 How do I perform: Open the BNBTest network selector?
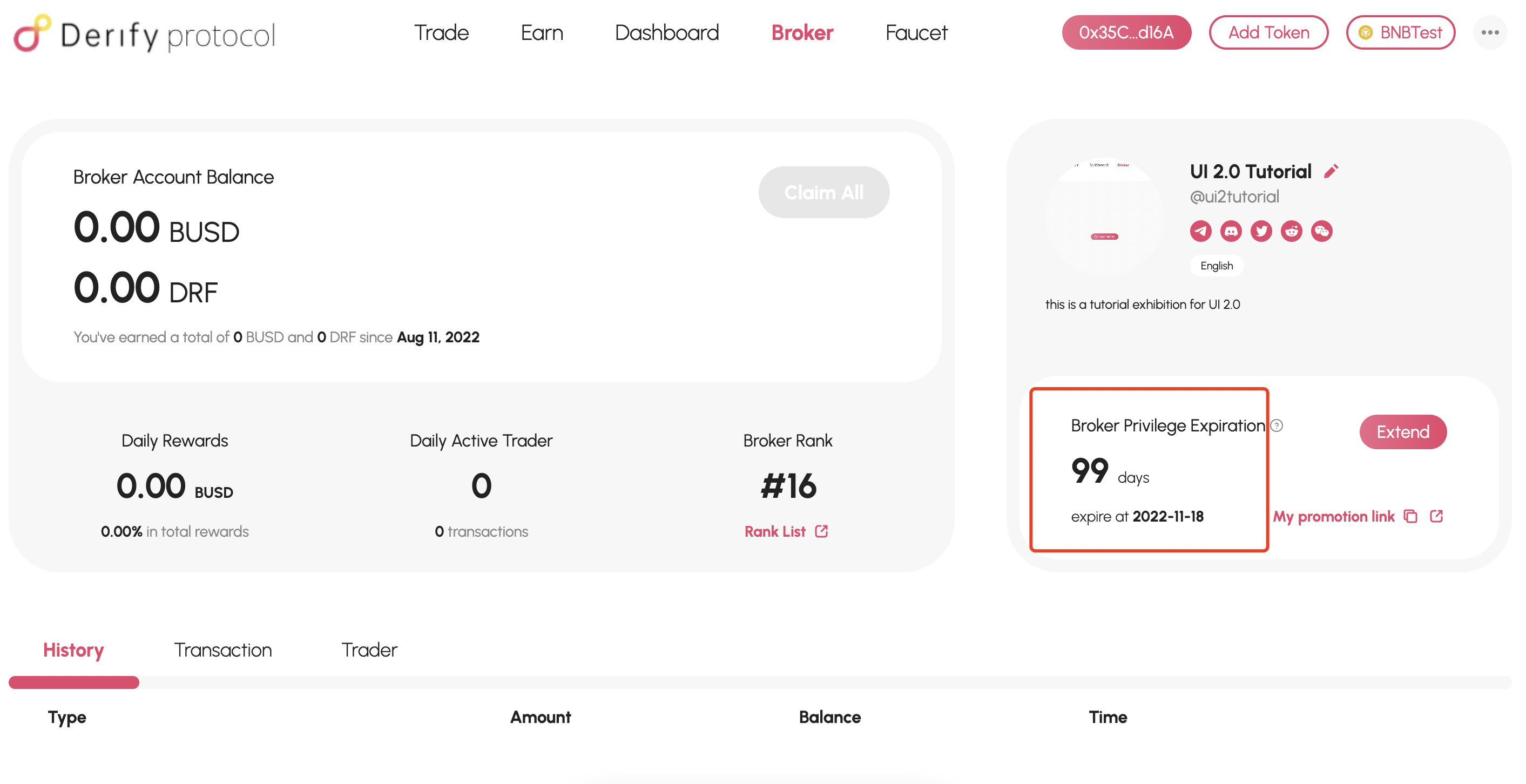click(x=1400, y=32)
